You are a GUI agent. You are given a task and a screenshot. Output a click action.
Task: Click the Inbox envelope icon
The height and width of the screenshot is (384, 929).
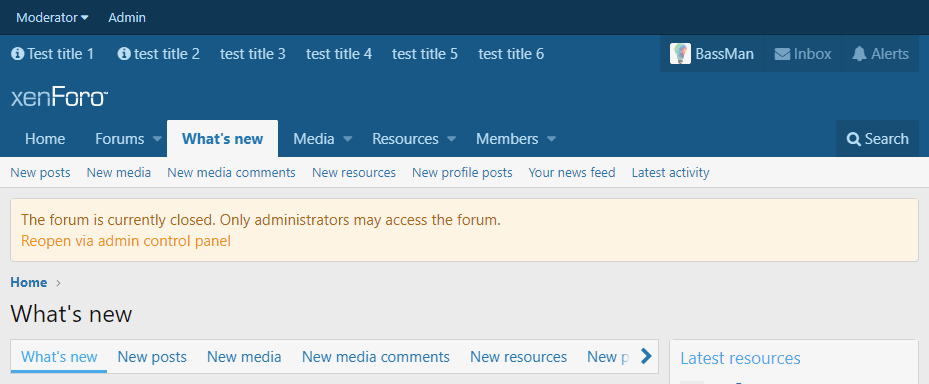pos(782,54)
